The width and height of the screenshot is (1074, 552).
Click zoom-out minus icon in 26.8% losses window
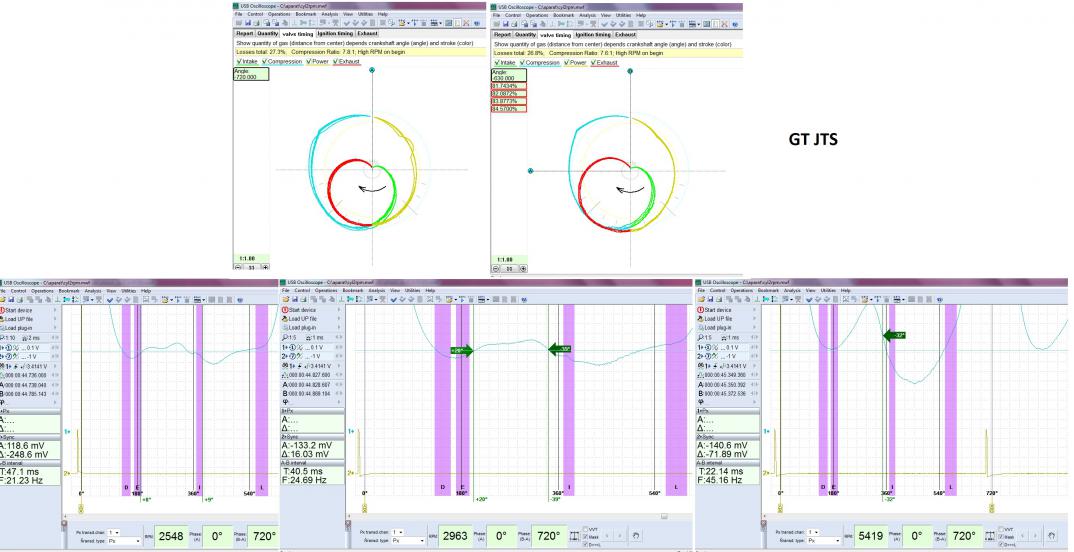[x=496, y=268]
